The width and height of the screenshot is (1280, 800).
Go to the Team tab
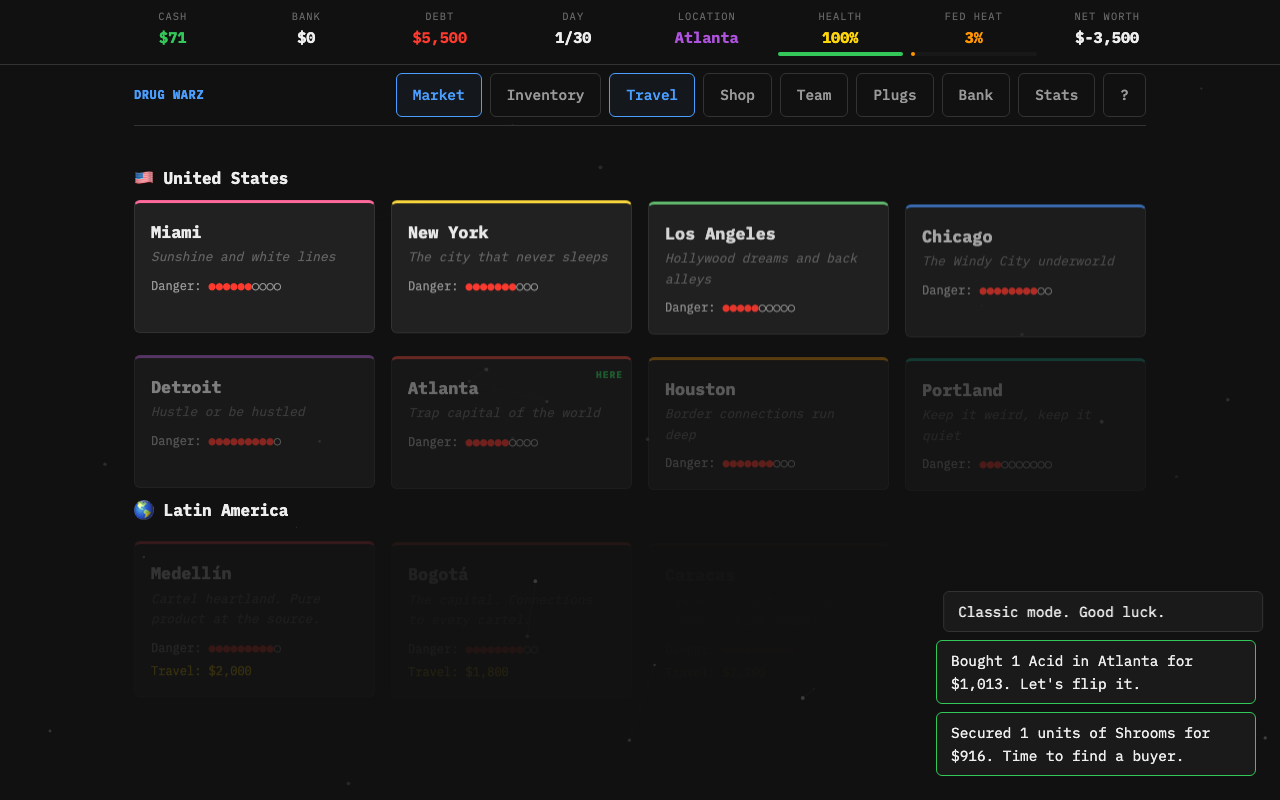pos(813,95)
